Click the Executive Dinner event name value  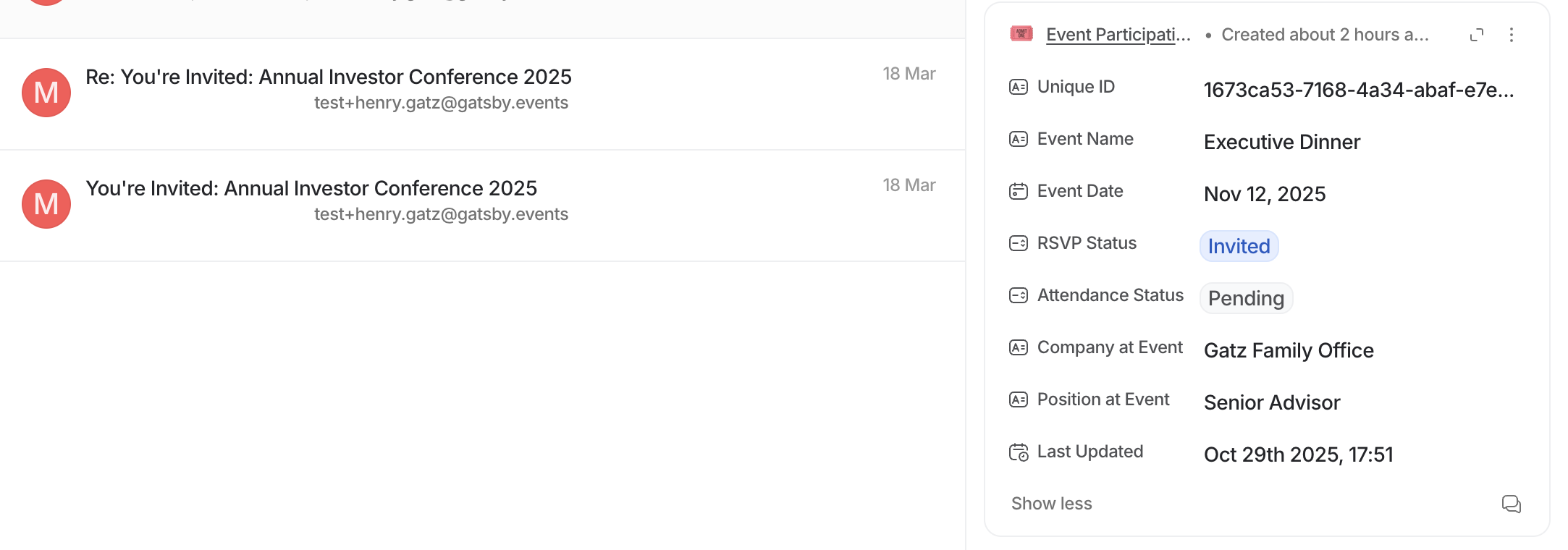pos(1281,142)
